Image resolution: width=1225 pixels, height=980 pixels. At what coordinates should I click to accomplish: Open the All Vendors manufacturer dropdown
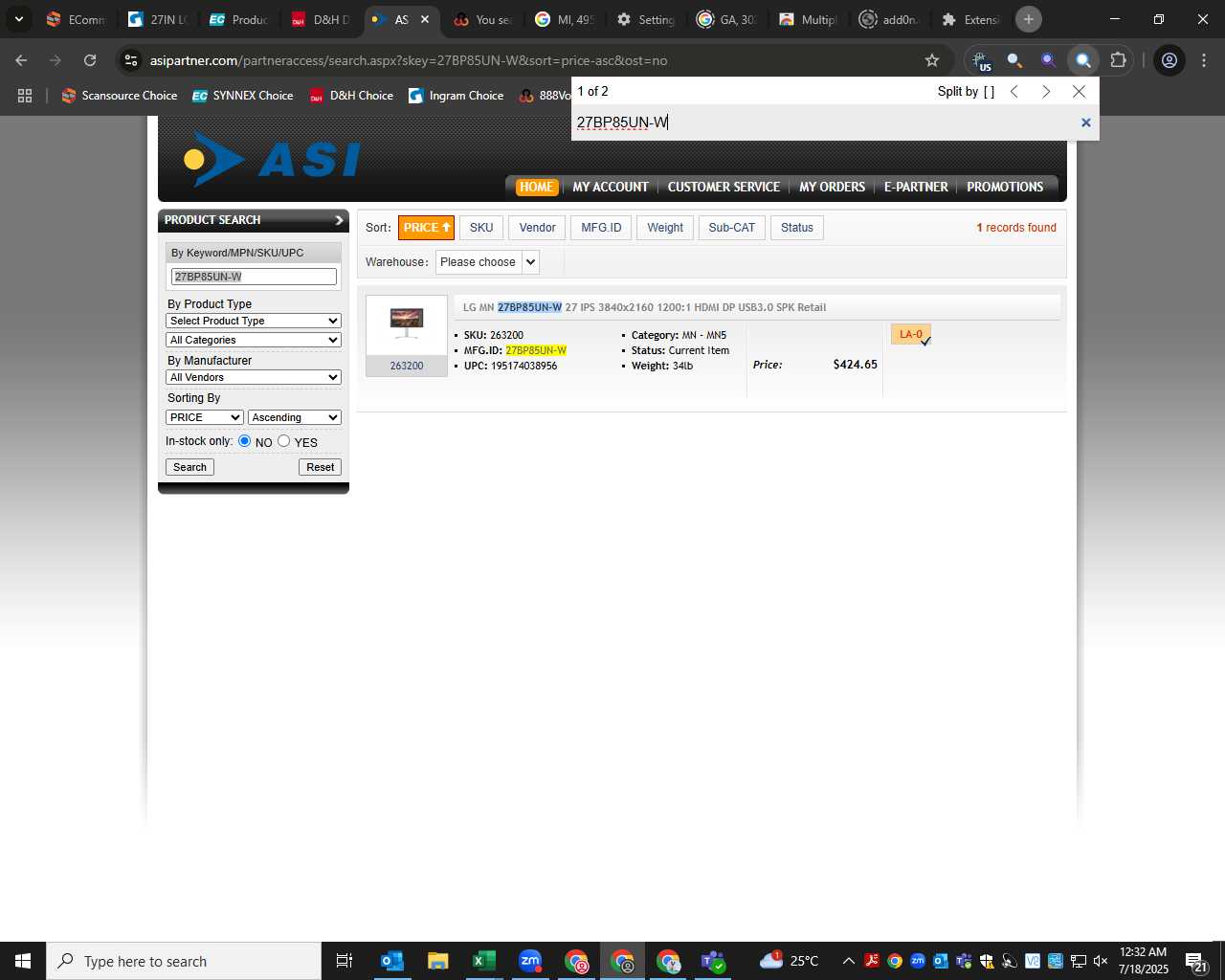[254, 377]
